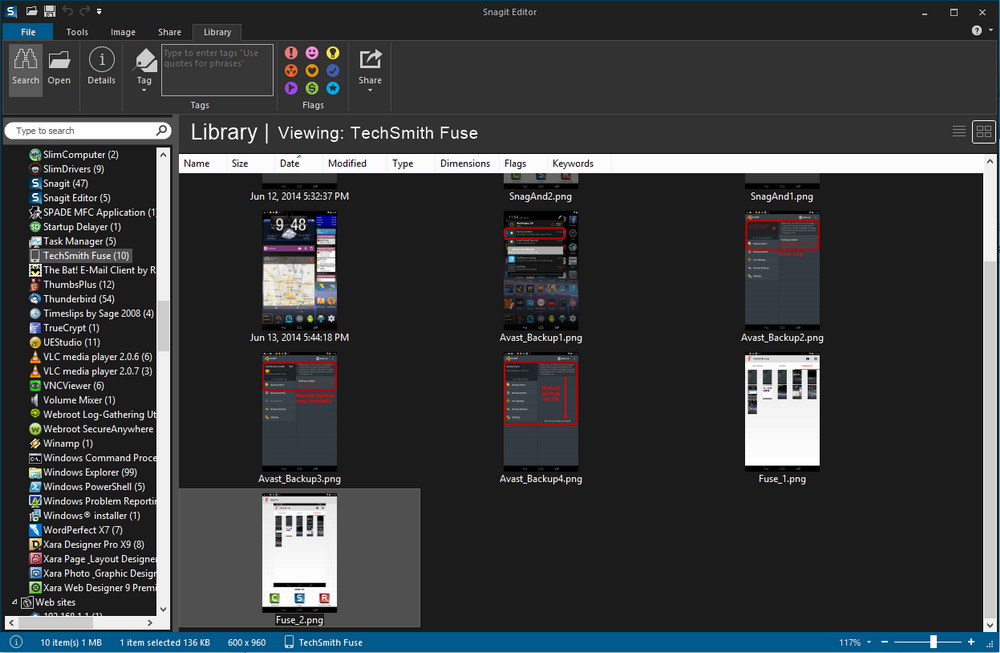Click the open folder icon in quick access toolbar
Image resolution: width=1000 pixels, height=653 pixels.
pyautogui.click(x=32, y=11)
